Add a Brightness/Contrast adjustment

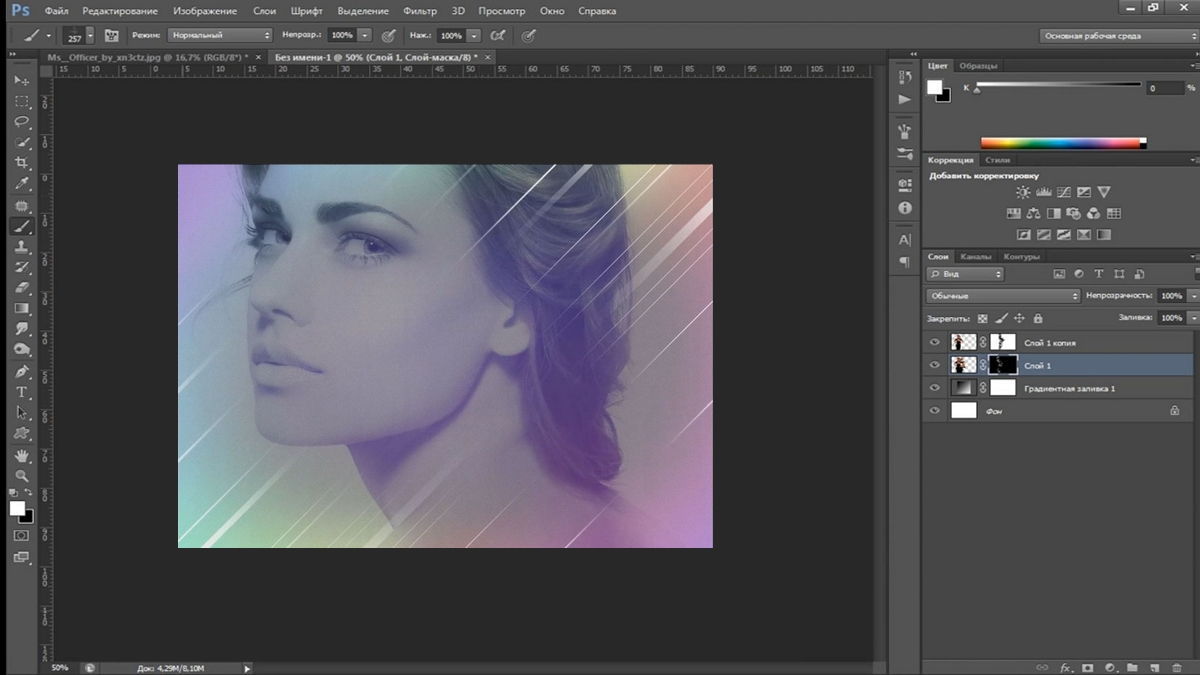pyautogui.click(x=1023, y=192)
